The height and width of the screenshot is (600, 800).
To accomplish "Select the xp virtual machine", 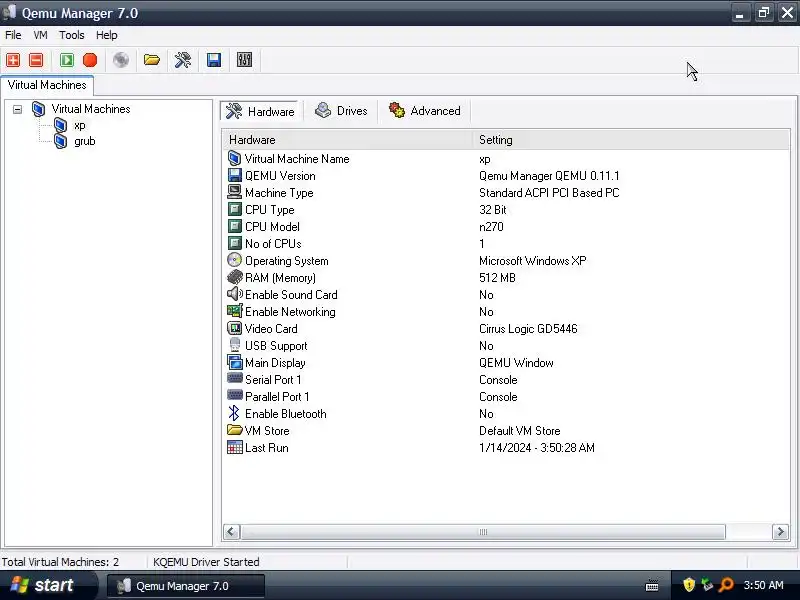I will [80, 126].
